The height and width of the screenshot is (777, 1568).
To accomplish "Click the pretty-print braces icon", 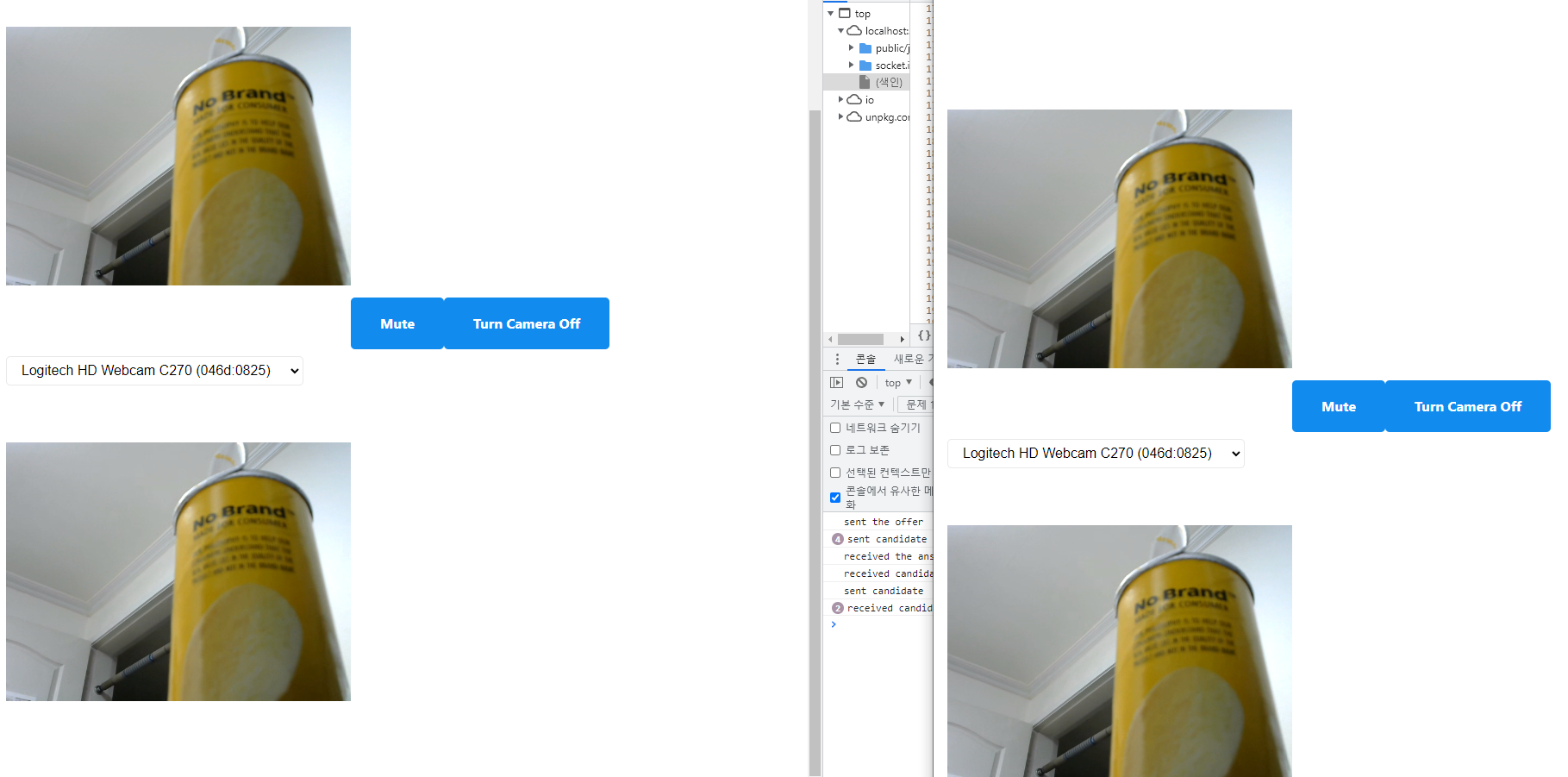I will point(923,335).
